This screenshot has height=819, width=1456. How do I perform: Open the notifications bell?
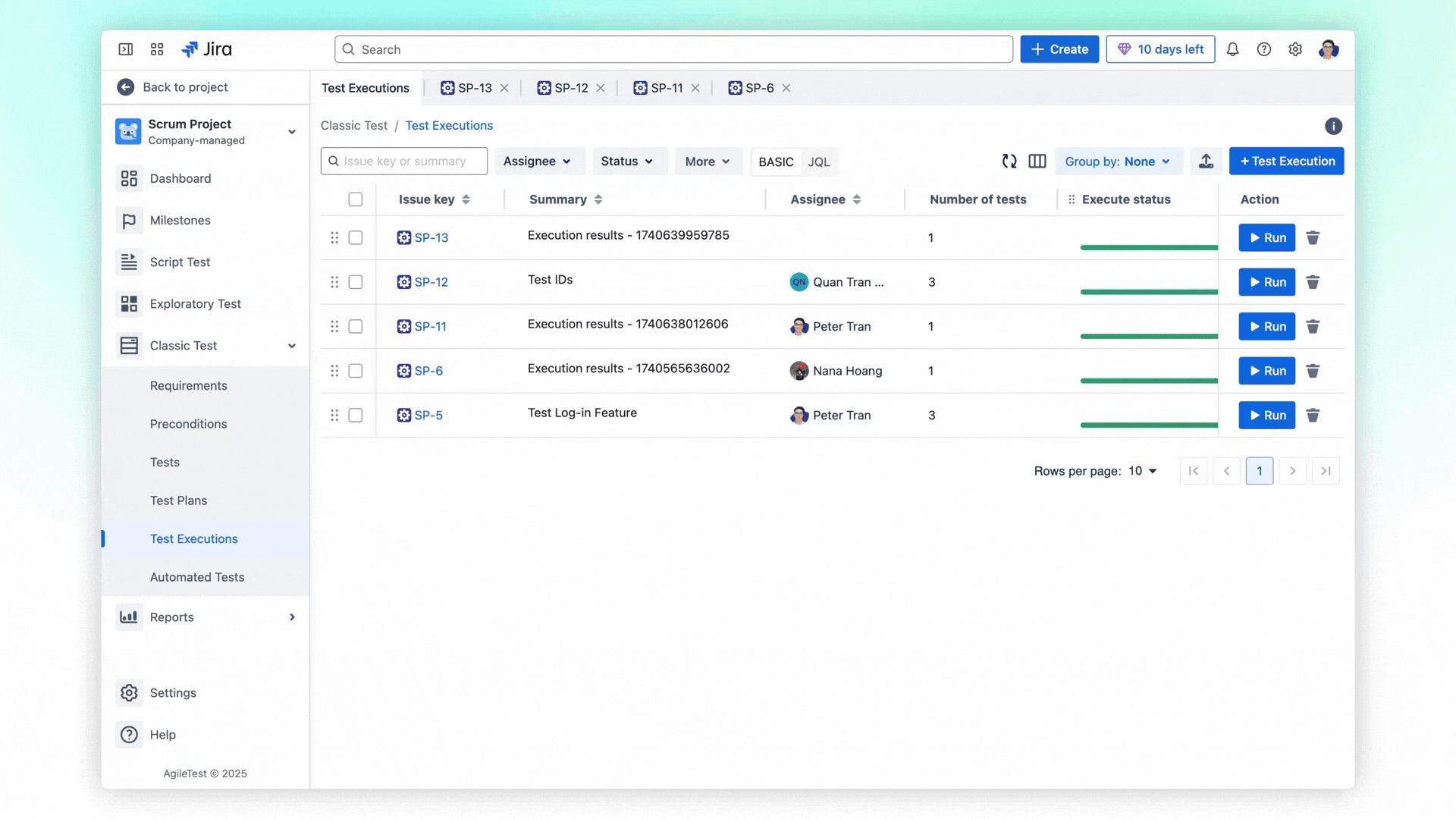tap(1232, 49)
